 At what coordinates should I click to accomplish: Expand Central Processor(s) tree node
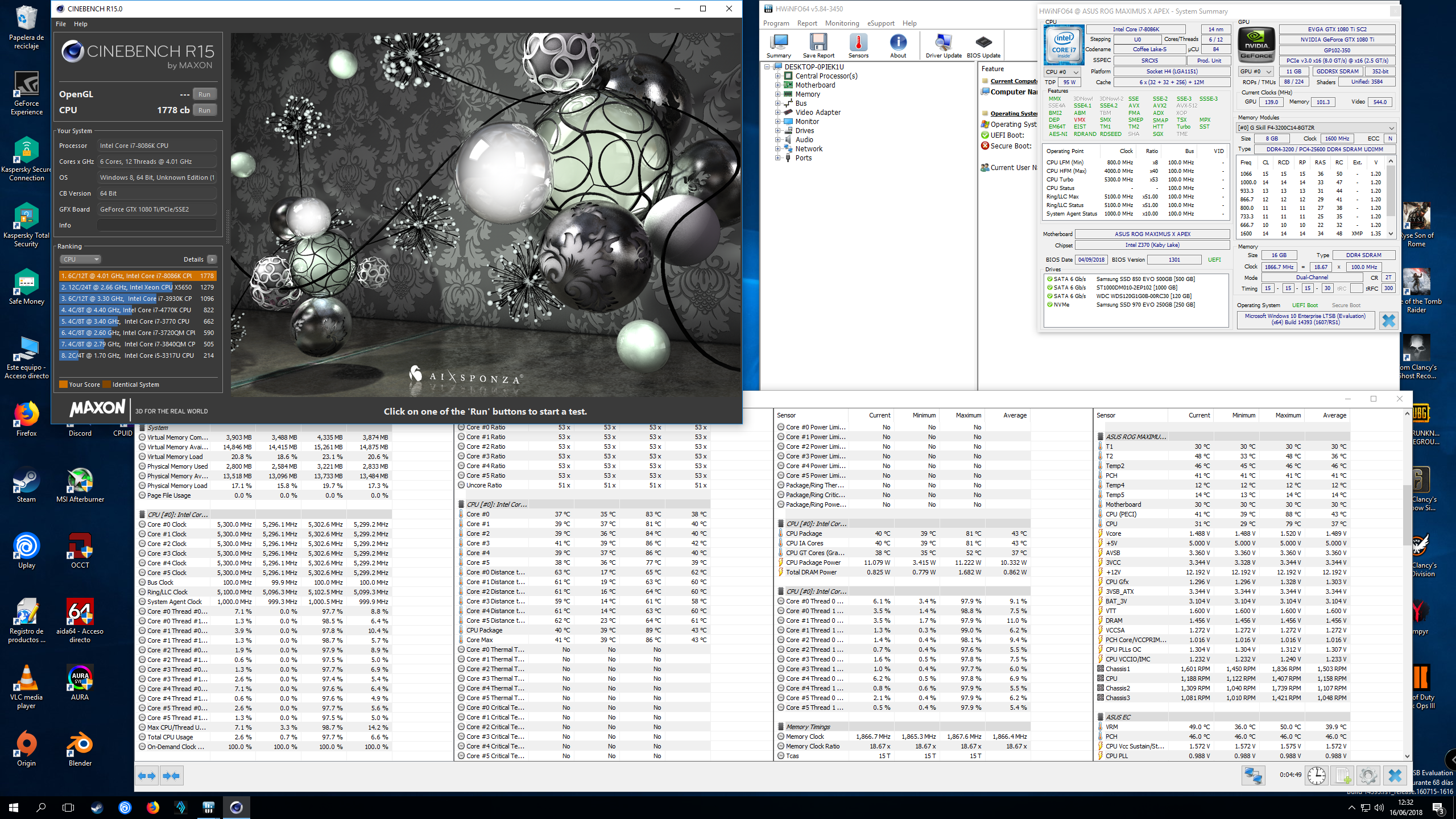point(778,76)
